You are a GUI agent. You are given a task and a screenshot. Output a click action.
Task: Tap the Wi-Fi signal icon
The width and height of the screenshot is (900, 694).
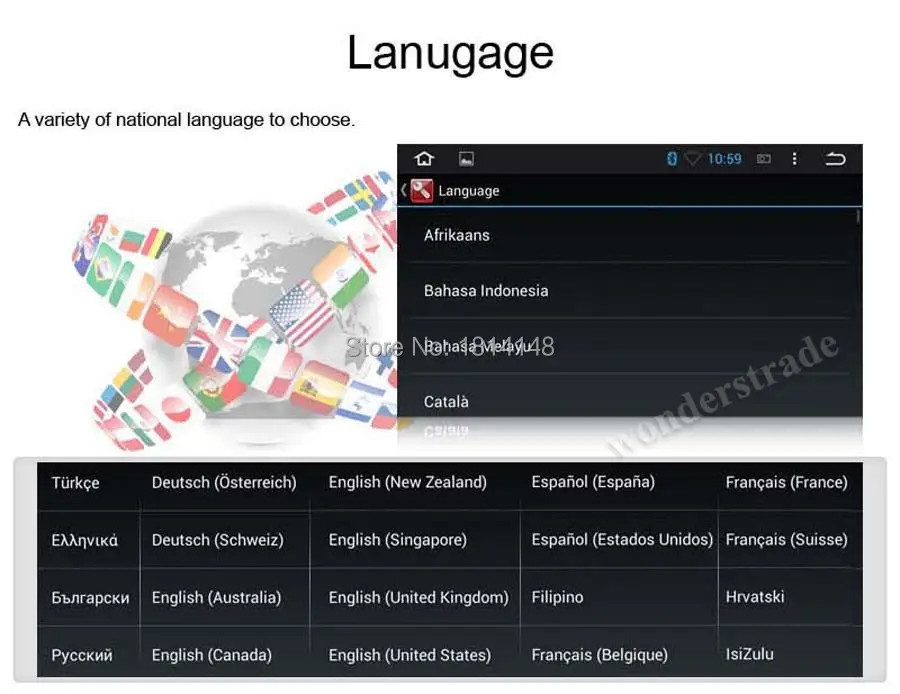pyautogui.click(x=693, y=158)
